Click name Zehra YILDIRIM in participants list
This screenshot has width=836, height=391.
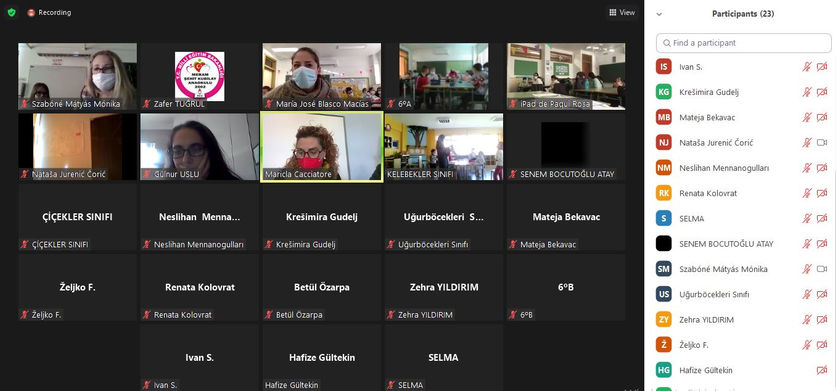point(706,320)
